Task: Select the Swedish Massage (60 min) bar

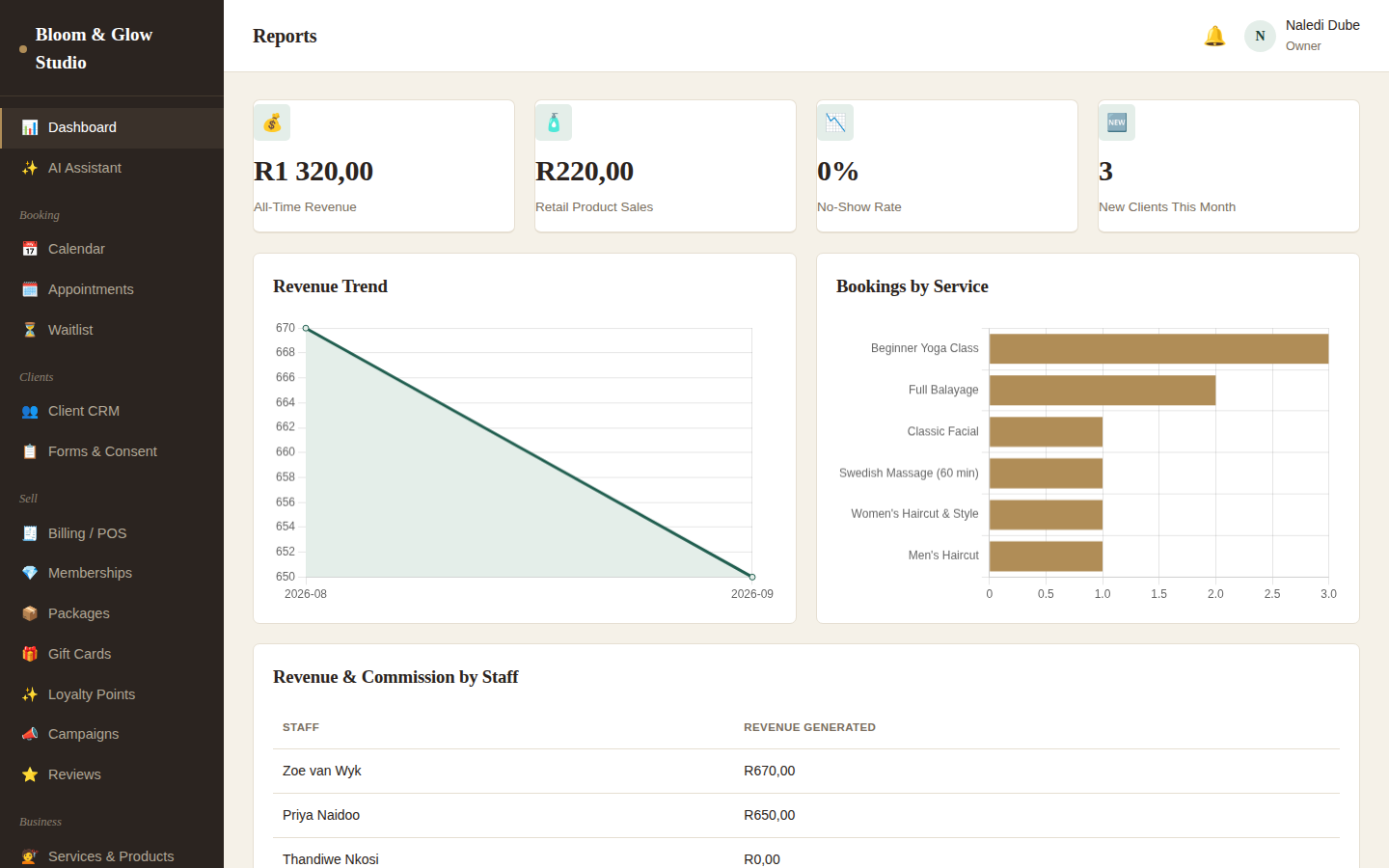Action: pos(1046,473)
